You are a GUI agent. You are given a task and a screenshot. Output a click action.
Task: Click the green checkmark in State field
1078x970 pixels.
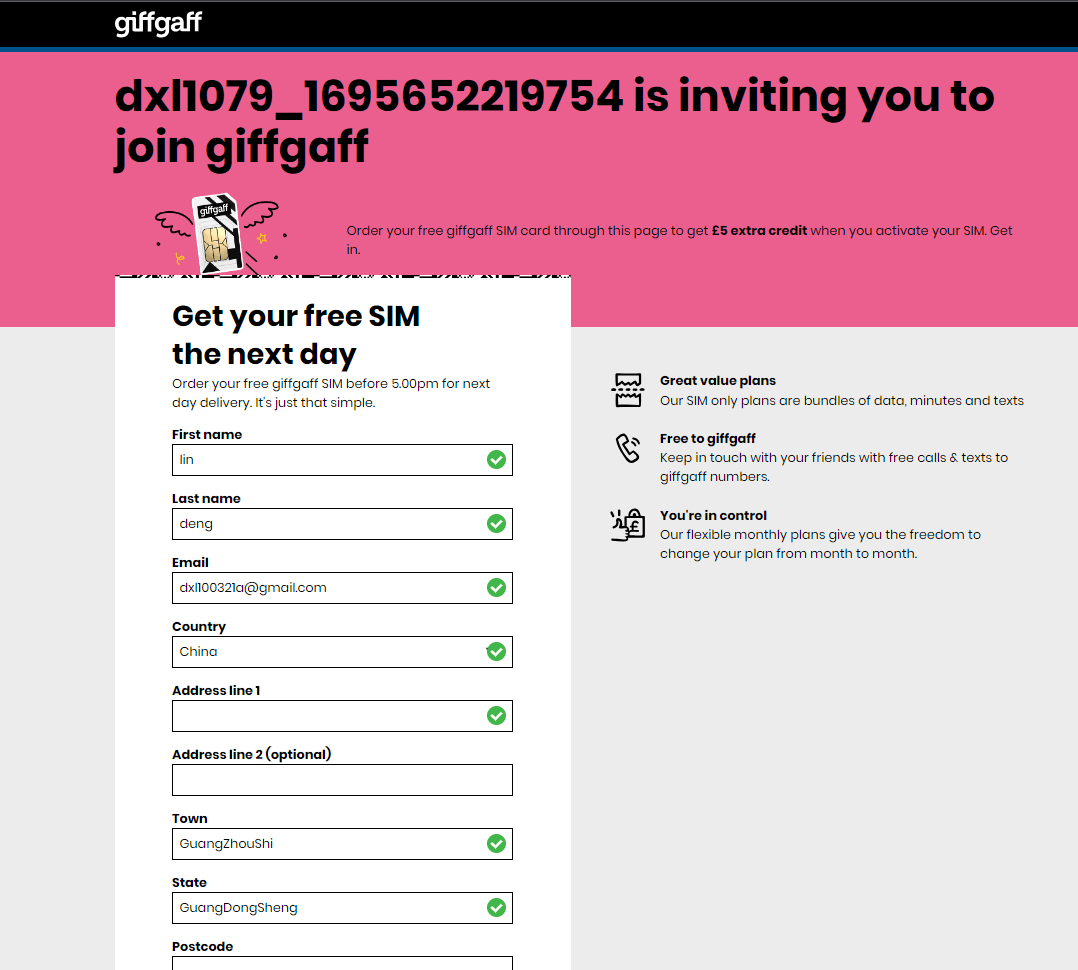pos(496,907)
